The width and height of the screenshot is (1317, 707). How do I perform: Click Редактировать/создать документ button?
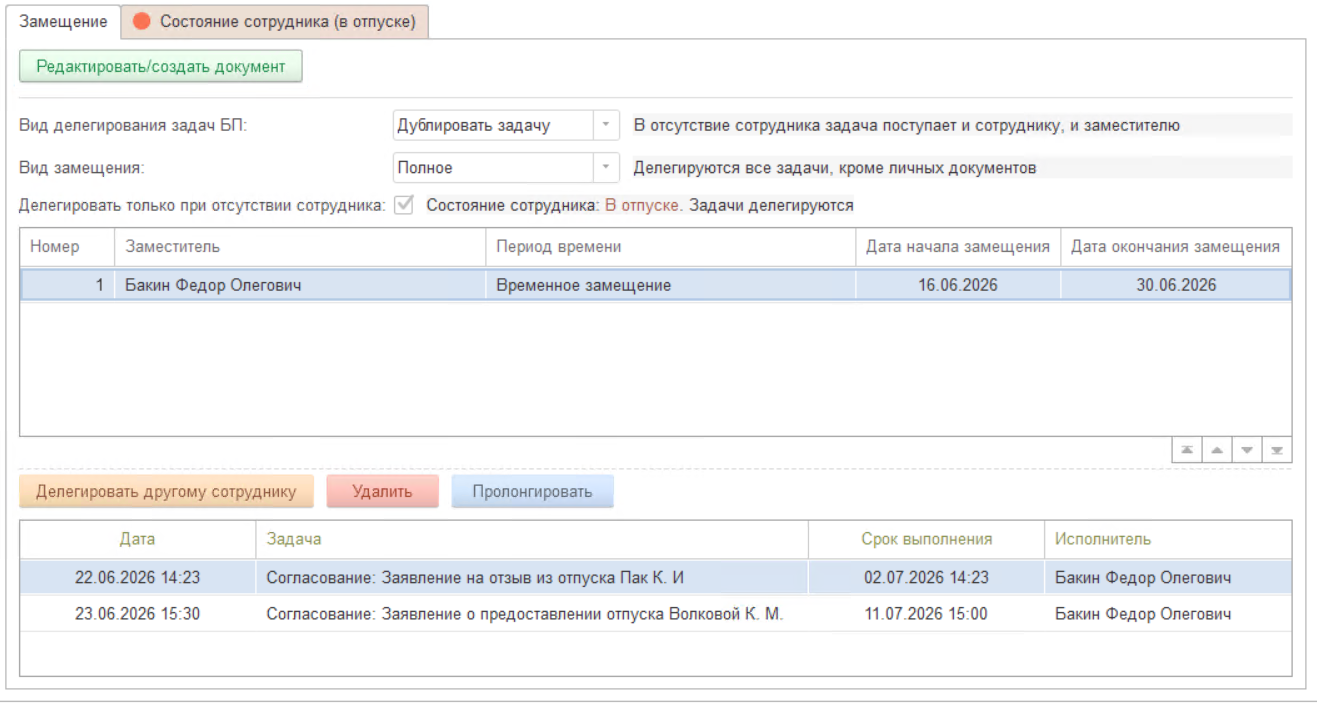pyautogui.click(x=161, y=67)
